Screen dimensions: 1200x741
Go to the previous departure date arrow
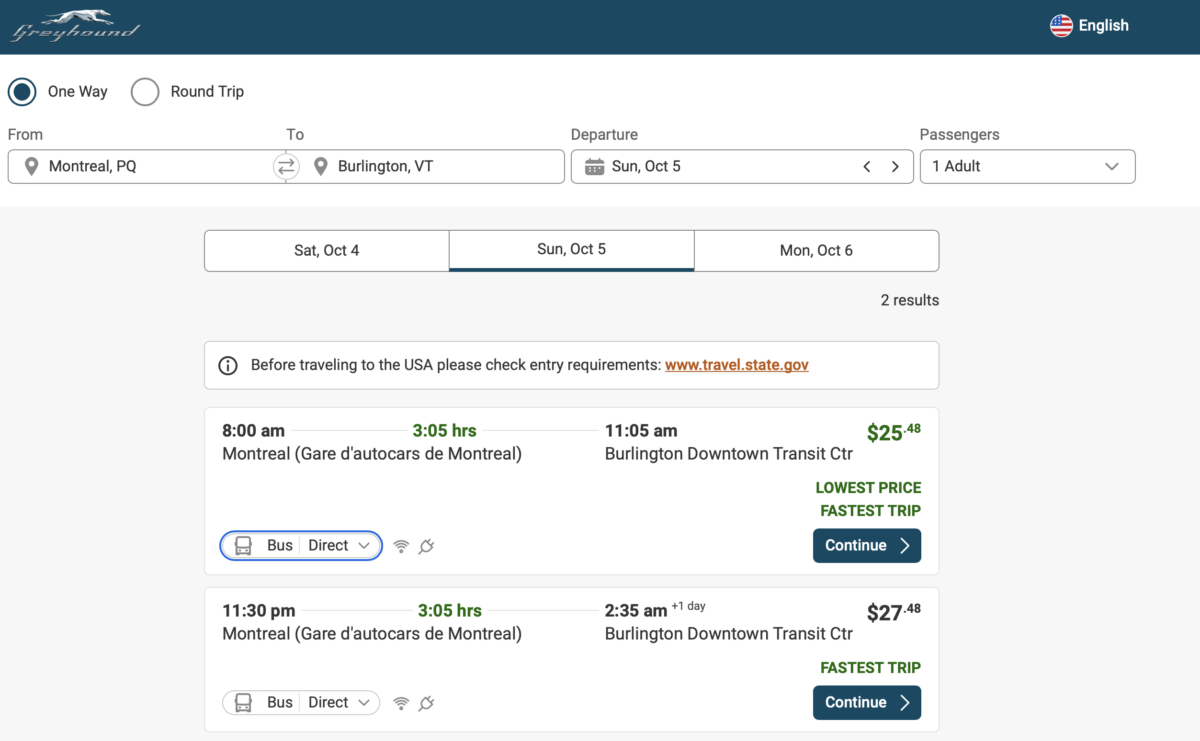point(867,167)
